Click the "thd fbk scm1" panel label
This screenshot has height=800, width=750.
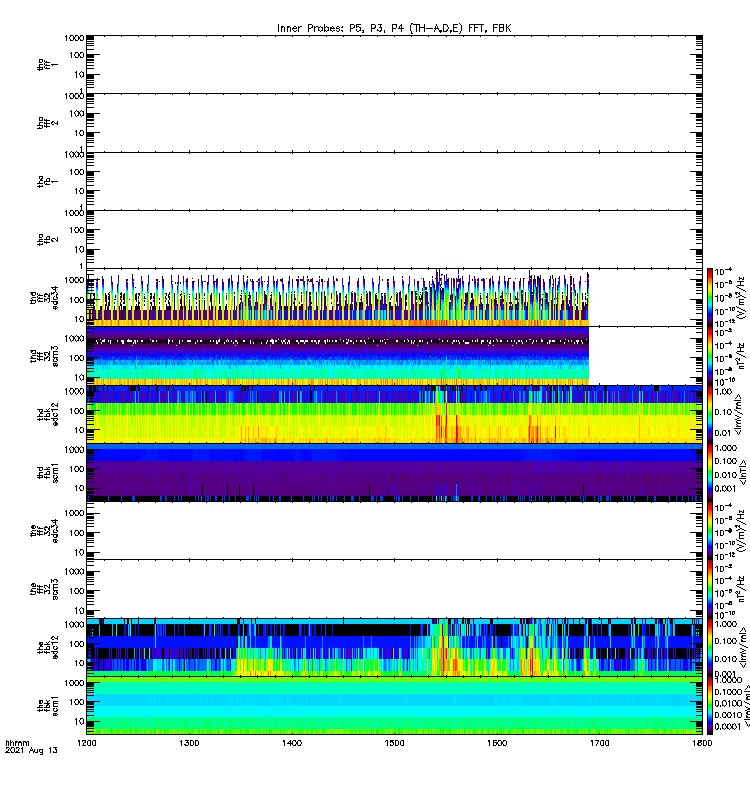tap(47, 472)
